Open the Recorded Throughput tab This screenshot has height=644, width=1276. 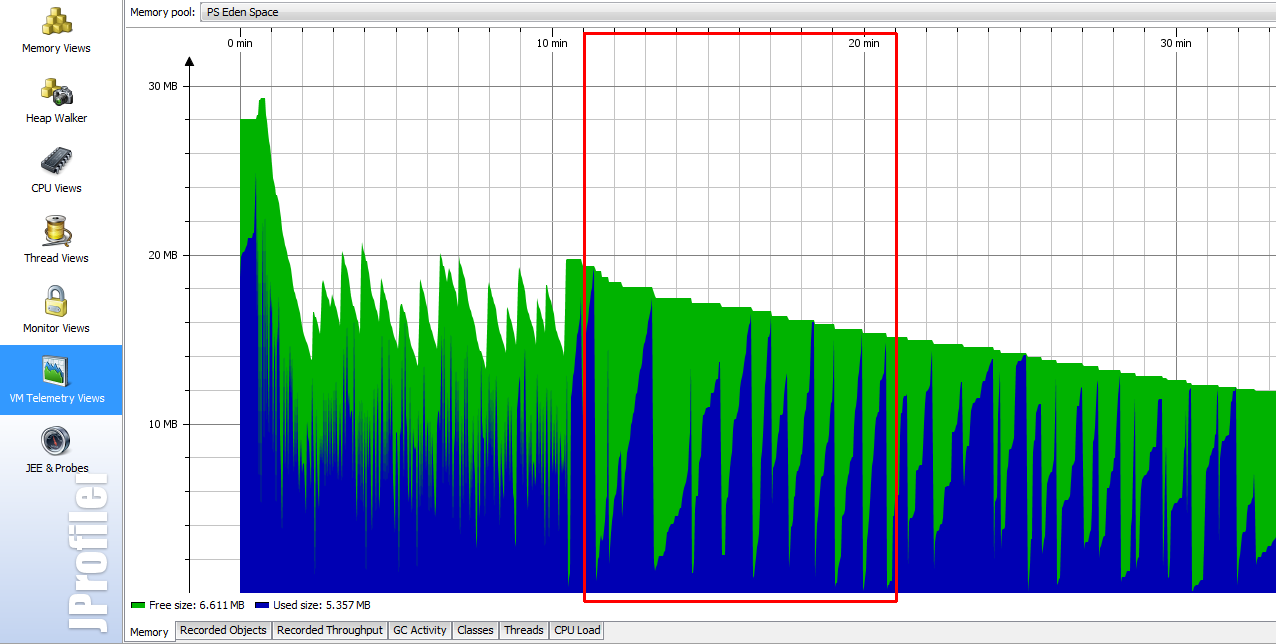click(329, 630)
